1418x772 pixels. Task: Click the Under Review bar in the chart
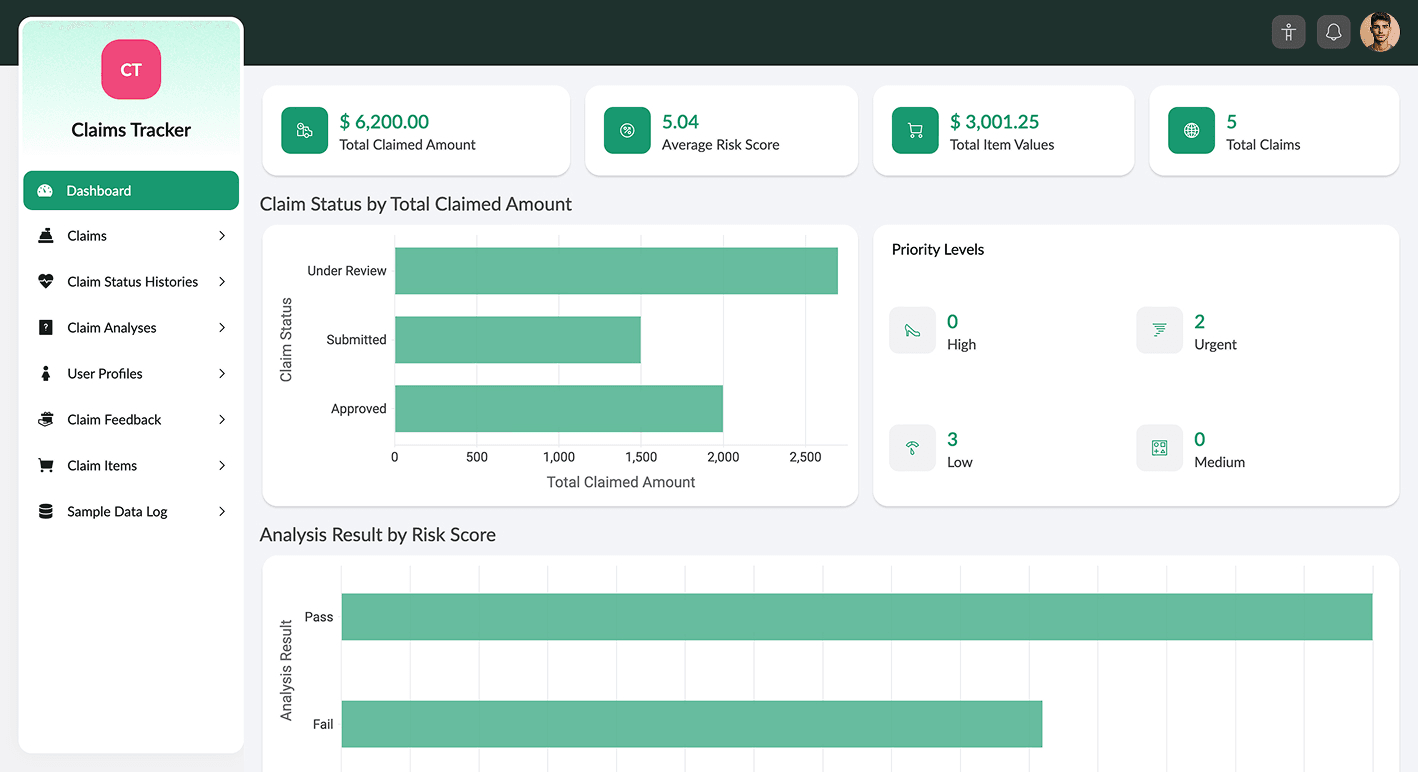pos(615,270)
